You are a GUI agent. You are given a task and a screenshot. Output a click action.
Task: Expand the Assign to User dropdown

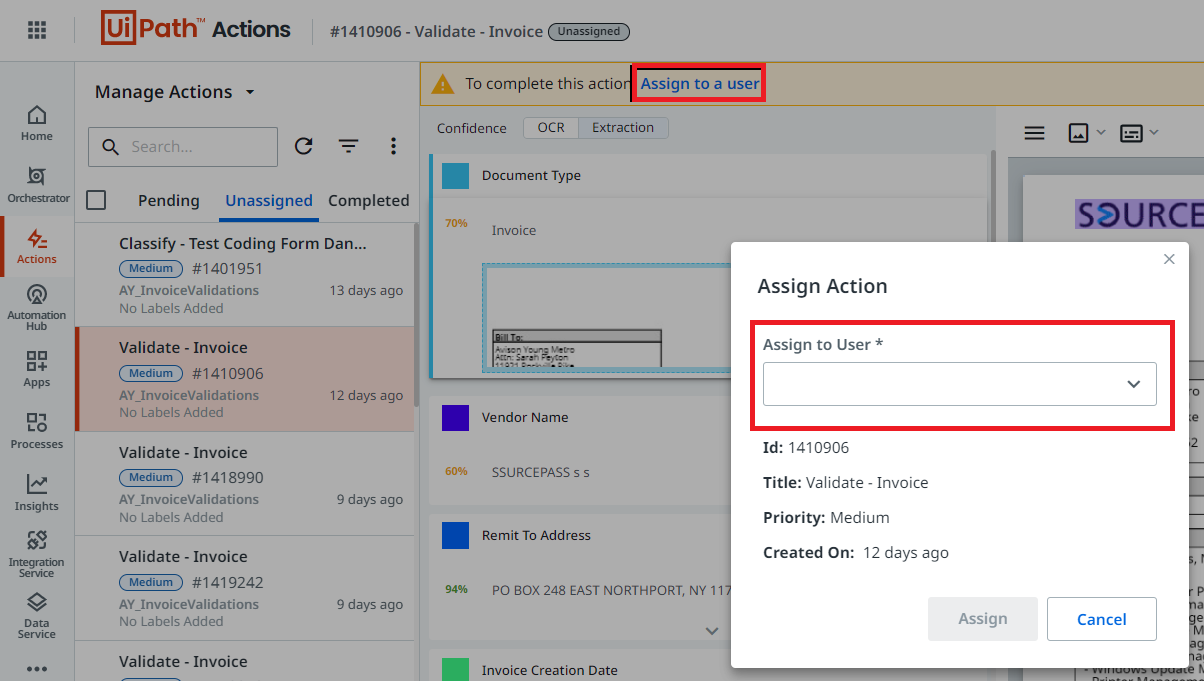pos(960,384)
